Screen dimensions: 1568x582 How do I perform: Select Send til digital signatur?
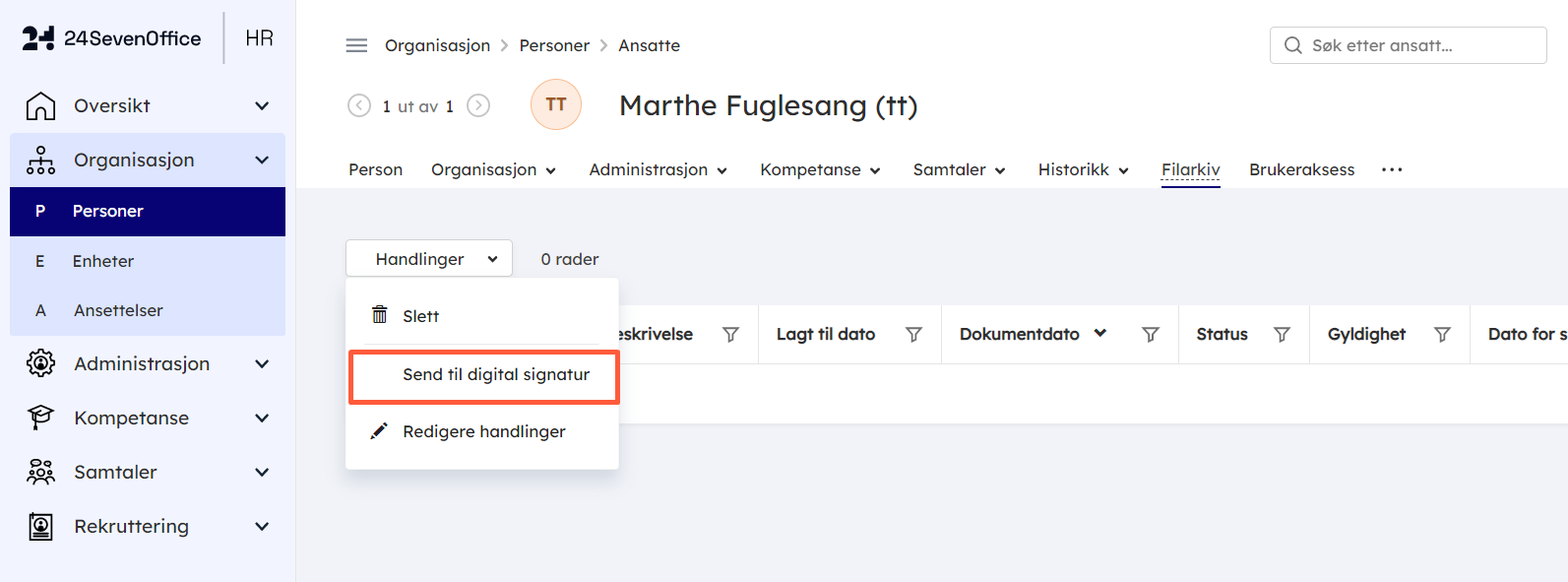pos(483,374)
